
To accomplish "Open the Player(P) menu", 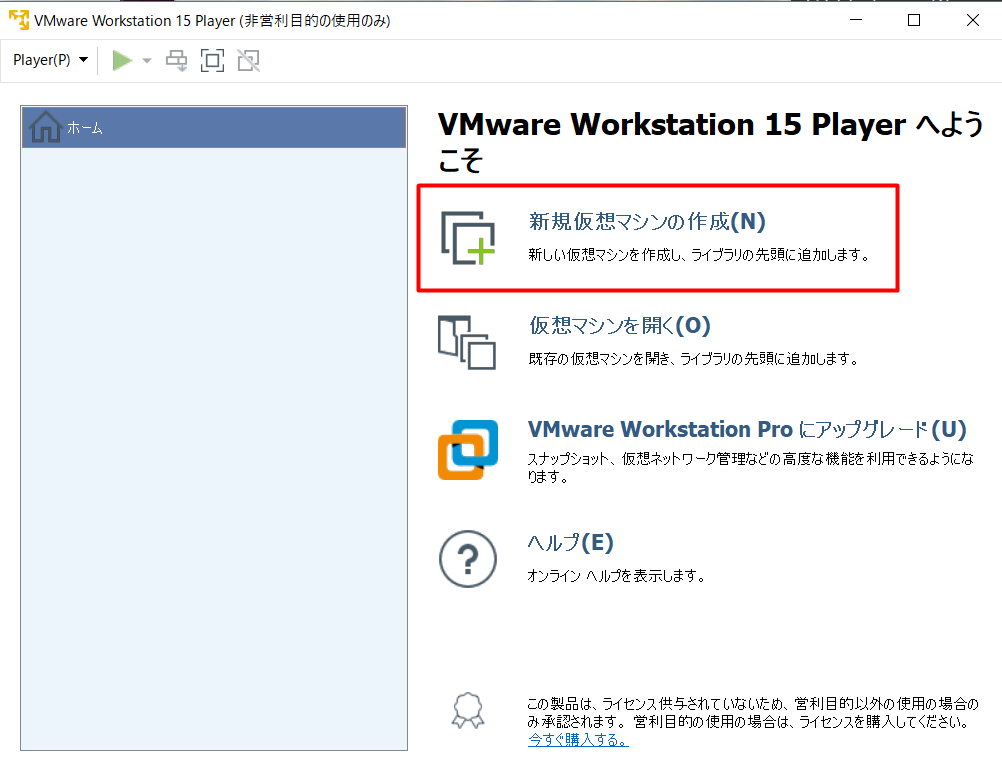I will (x=50, y=60).
